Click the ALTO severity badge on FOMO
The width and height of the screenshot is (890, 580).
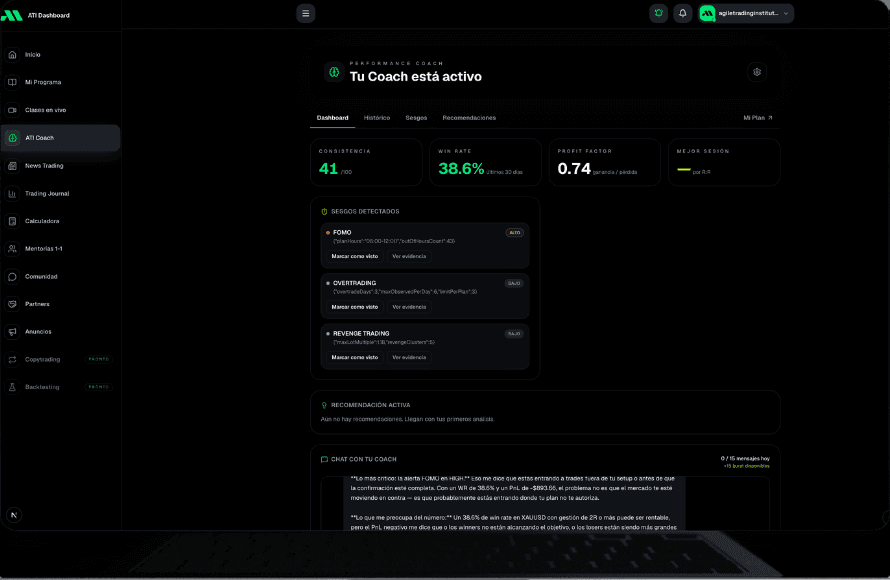pos(514,233)
